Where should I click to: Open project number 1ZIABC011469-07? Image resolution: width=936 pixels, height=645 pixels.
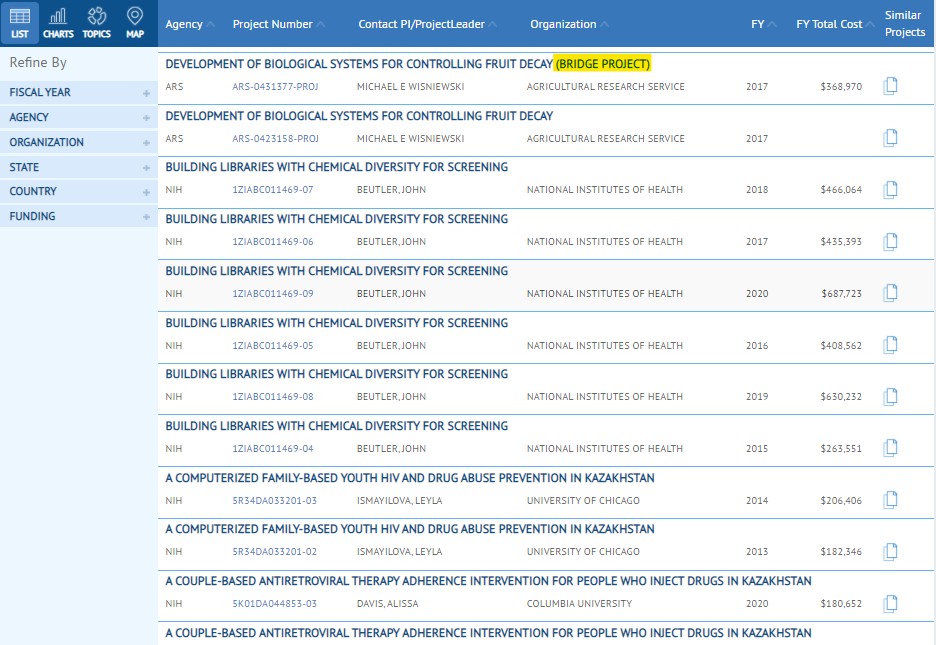pos(273,190)
